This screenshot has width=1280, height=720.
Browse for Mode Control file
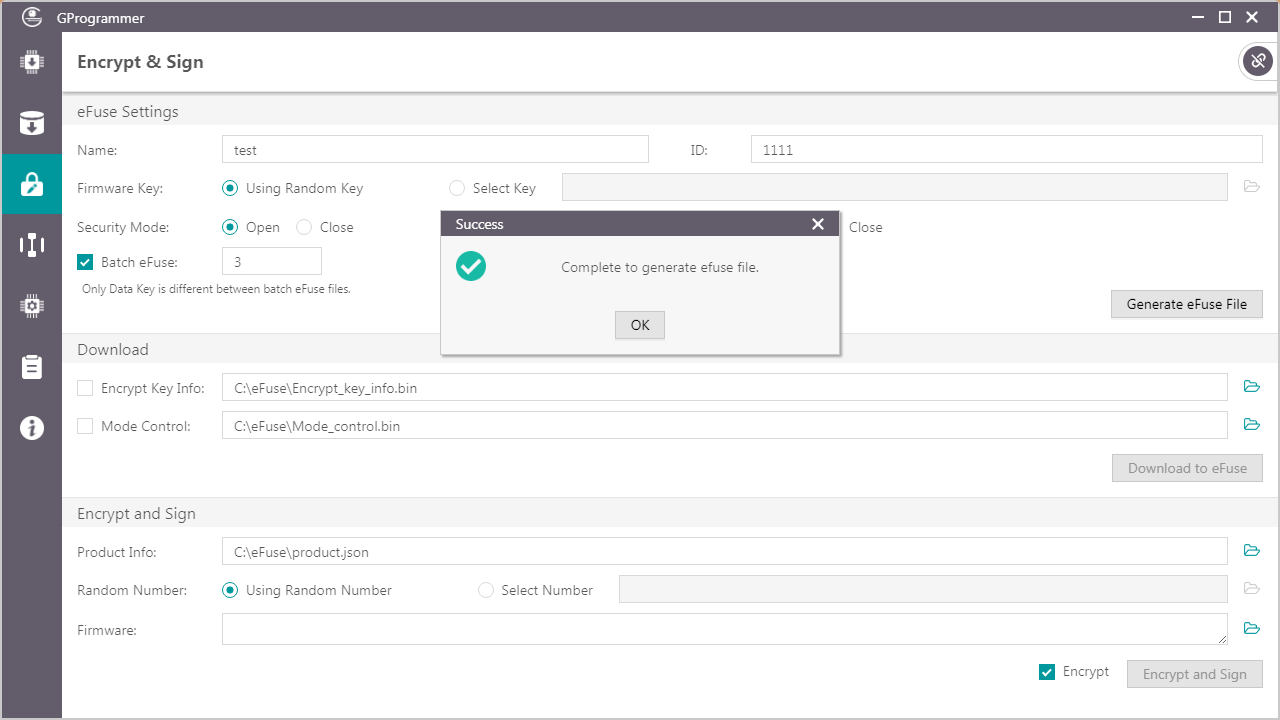pyautogui.click(x=1251, y=425)
